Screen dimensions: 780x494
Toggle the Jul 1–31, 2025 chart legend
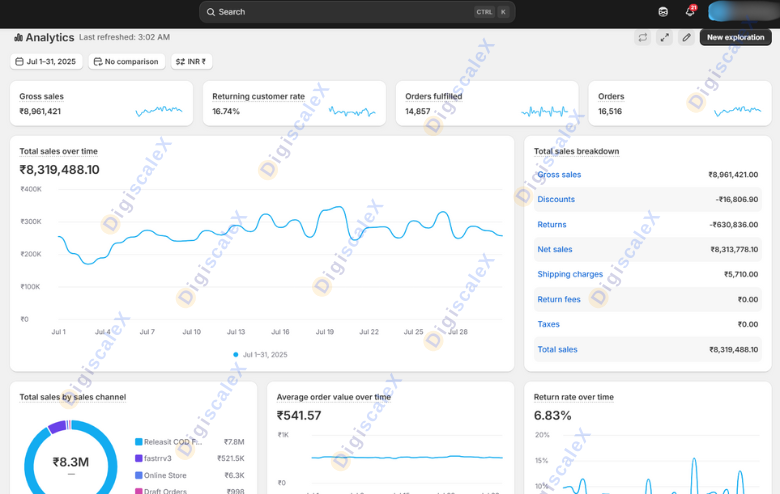[260, 355]
